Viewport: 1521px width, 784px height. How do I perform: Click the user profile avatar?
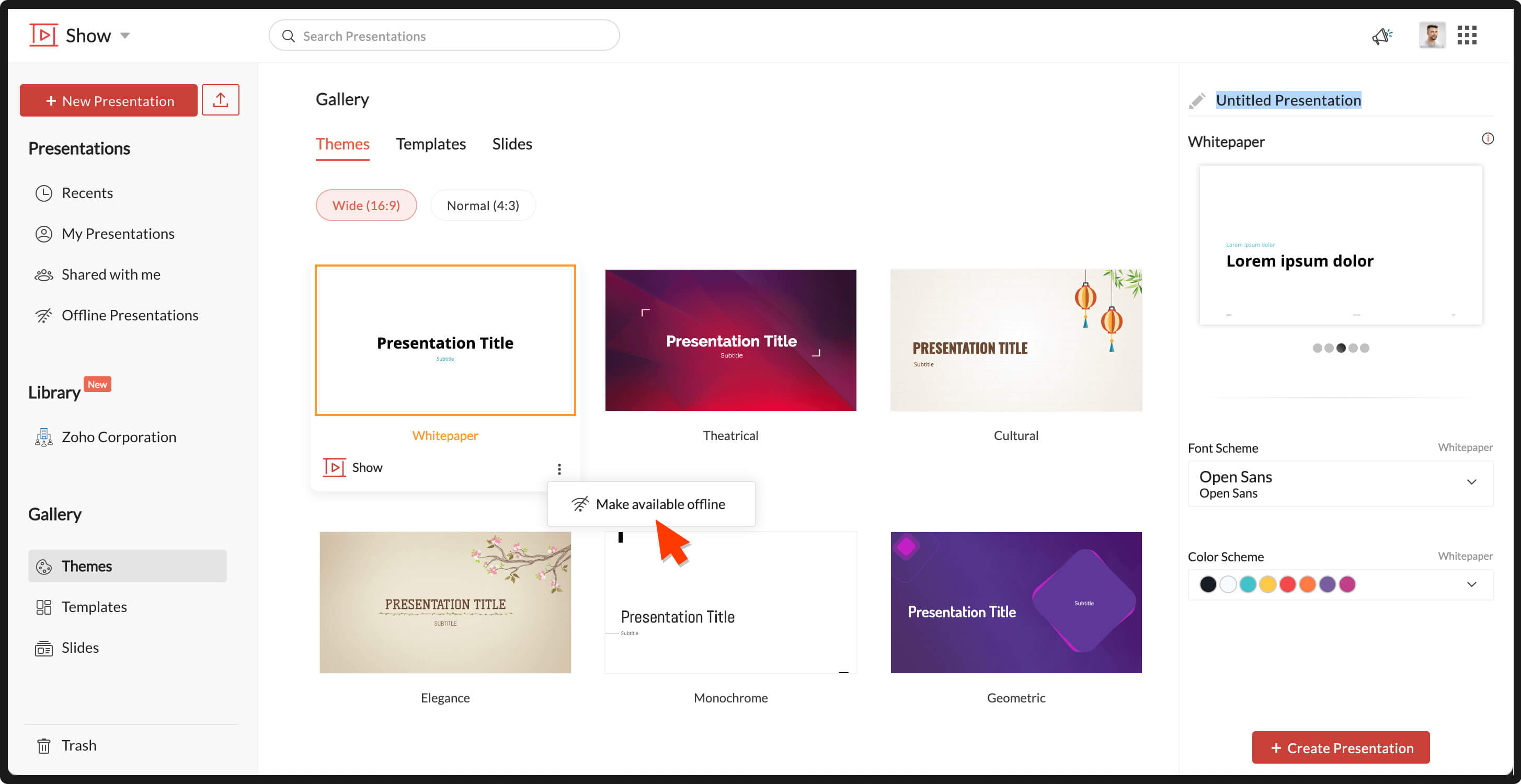tap(1432, 36)
